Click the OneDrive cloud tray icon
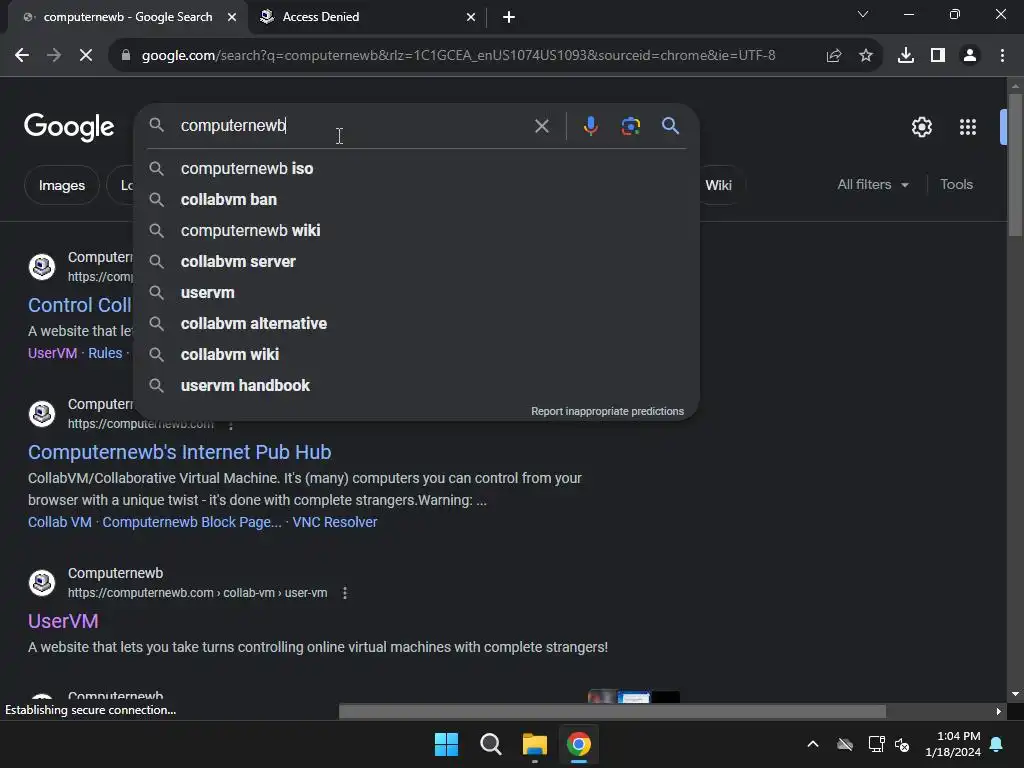The width and height of the screenshot is (1024, 768). [845, 744]
